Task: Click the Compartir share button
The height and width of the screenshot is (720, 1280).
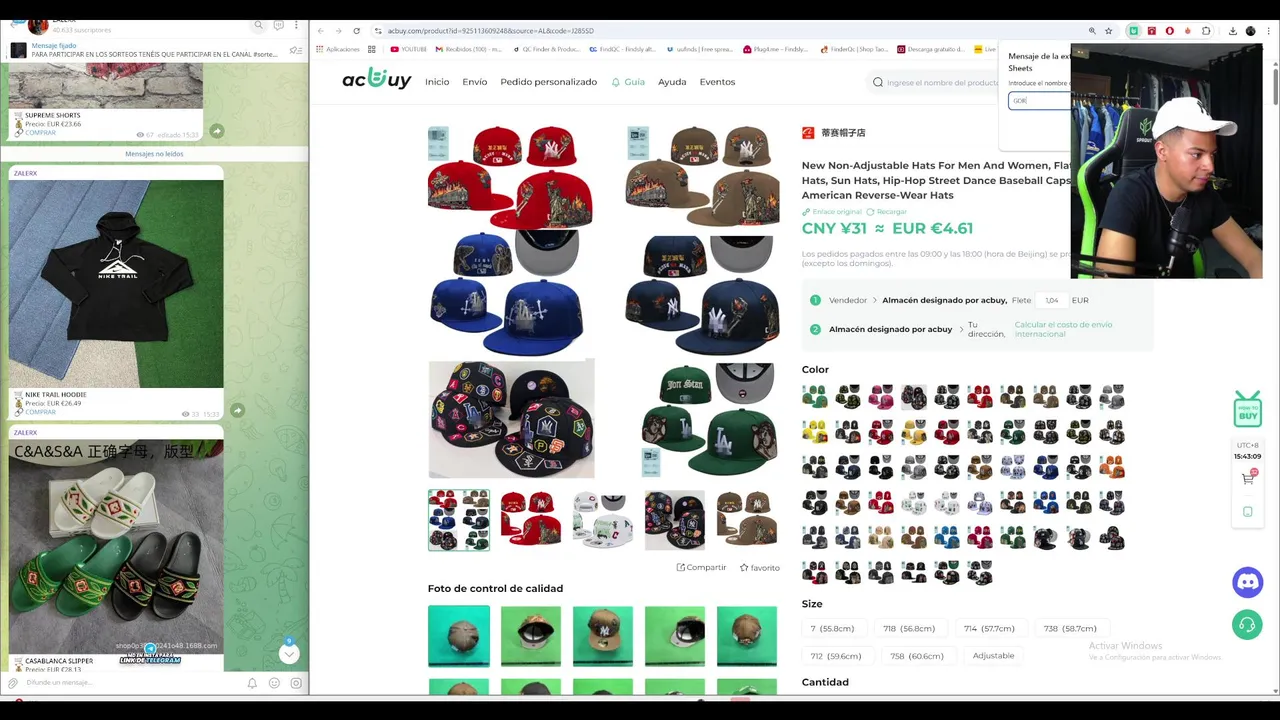Action: click(x=701, y=567)
